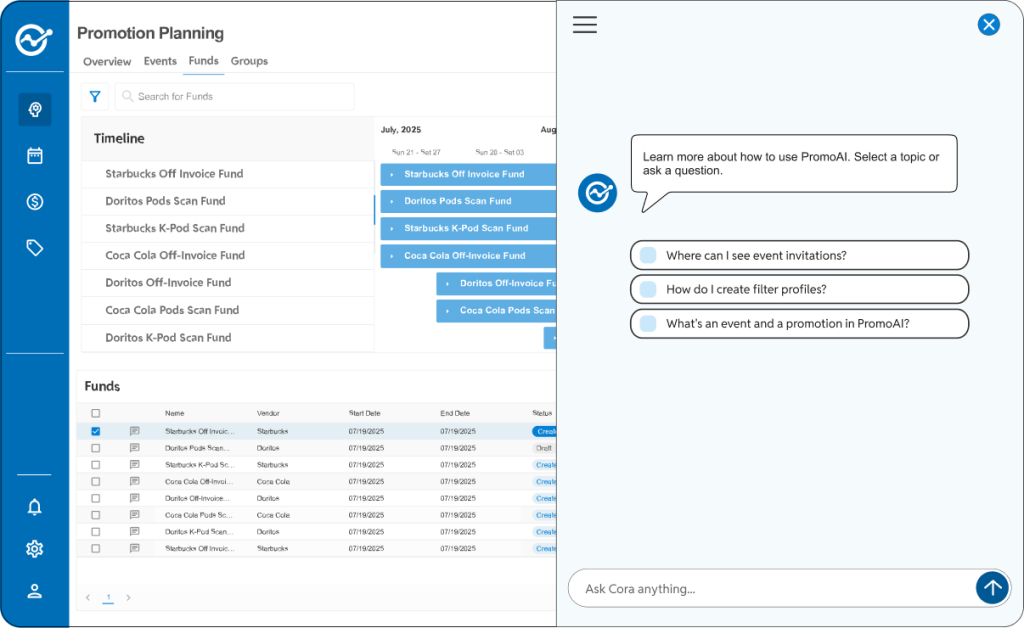Check the Doritos K-Pod Scan... row checkbox
1024x628 pixels.
tap(96, 531)
